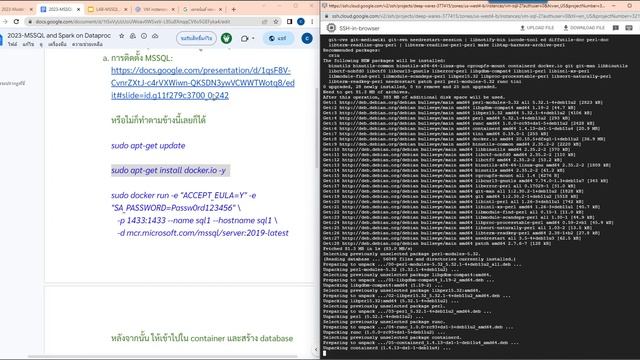
Task: Open Chrome side panel icon
Action: [289, 21]
